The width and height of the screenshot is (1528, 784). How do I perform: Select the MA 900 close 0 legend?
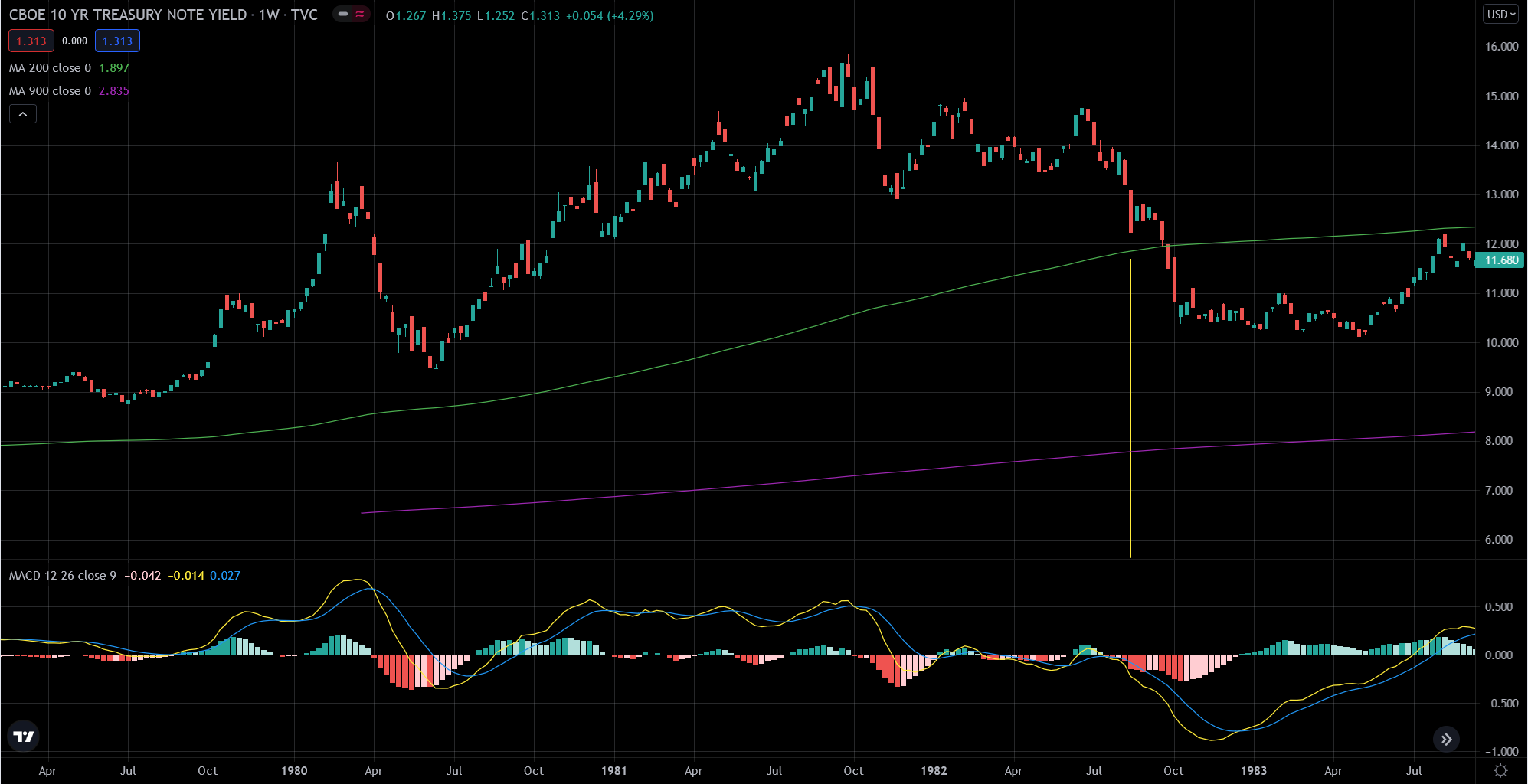[x=50, y=91]
